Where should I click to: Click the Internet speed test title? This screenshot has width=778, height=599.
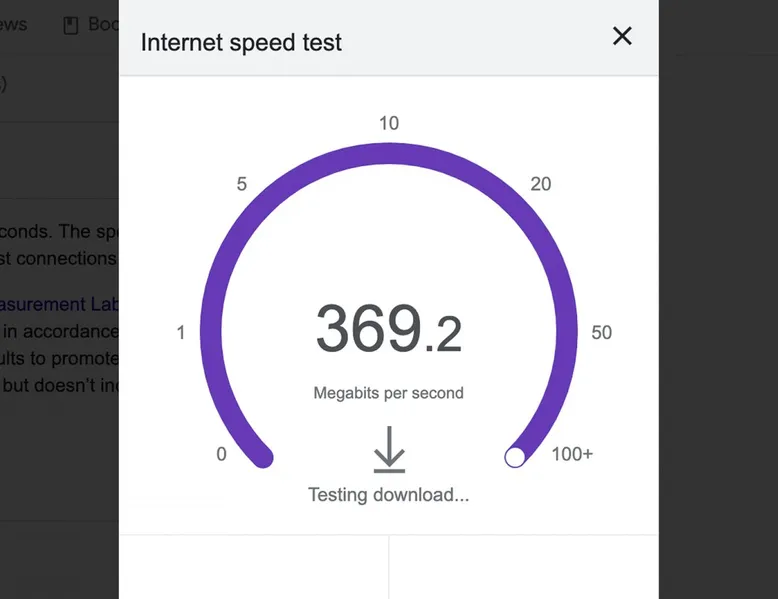241,43
